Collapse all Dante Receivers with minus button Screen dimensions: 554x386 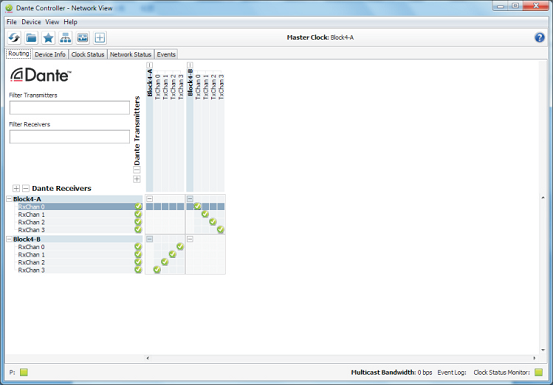[26, 188]
